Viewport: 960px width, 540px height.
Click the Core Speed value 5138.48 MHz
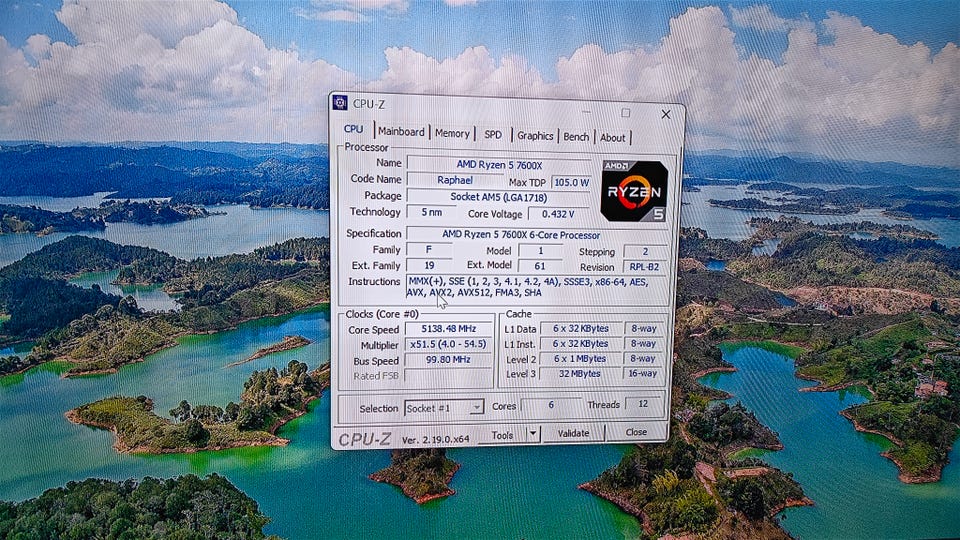coord(449,329)
